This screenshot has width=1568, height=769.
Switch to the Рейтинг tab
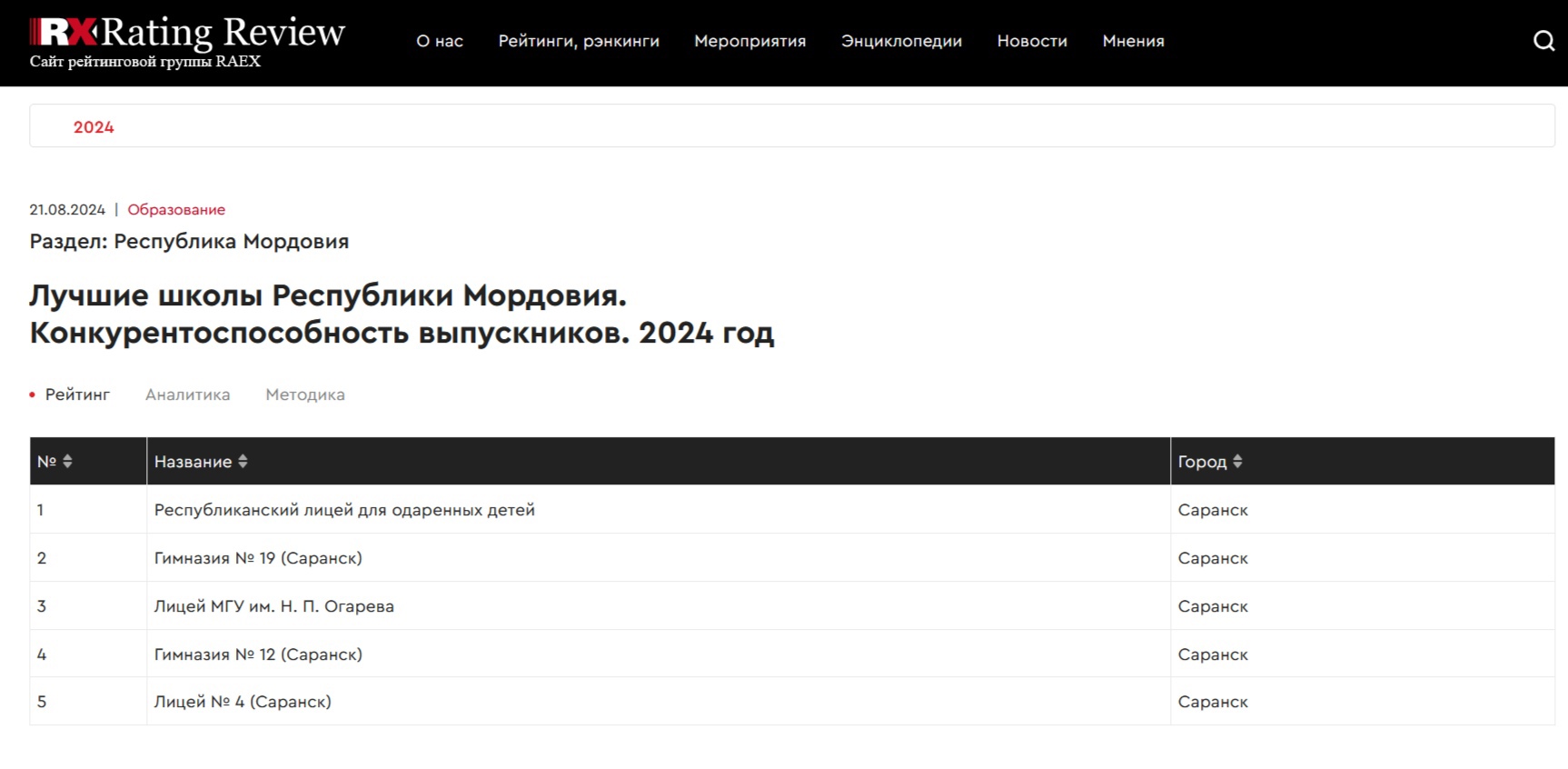tap(77, 394)
